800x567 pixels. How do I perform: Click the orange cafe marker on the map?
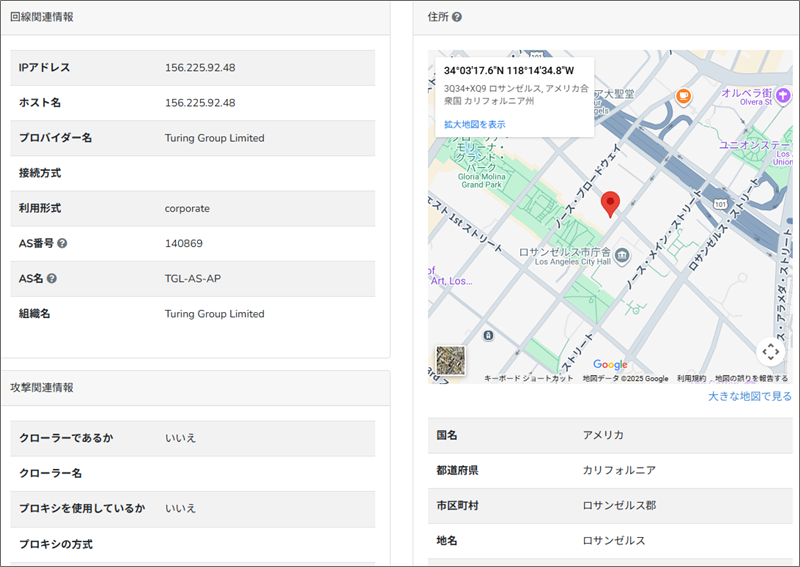pyautogui.click(x=684, y=97)
